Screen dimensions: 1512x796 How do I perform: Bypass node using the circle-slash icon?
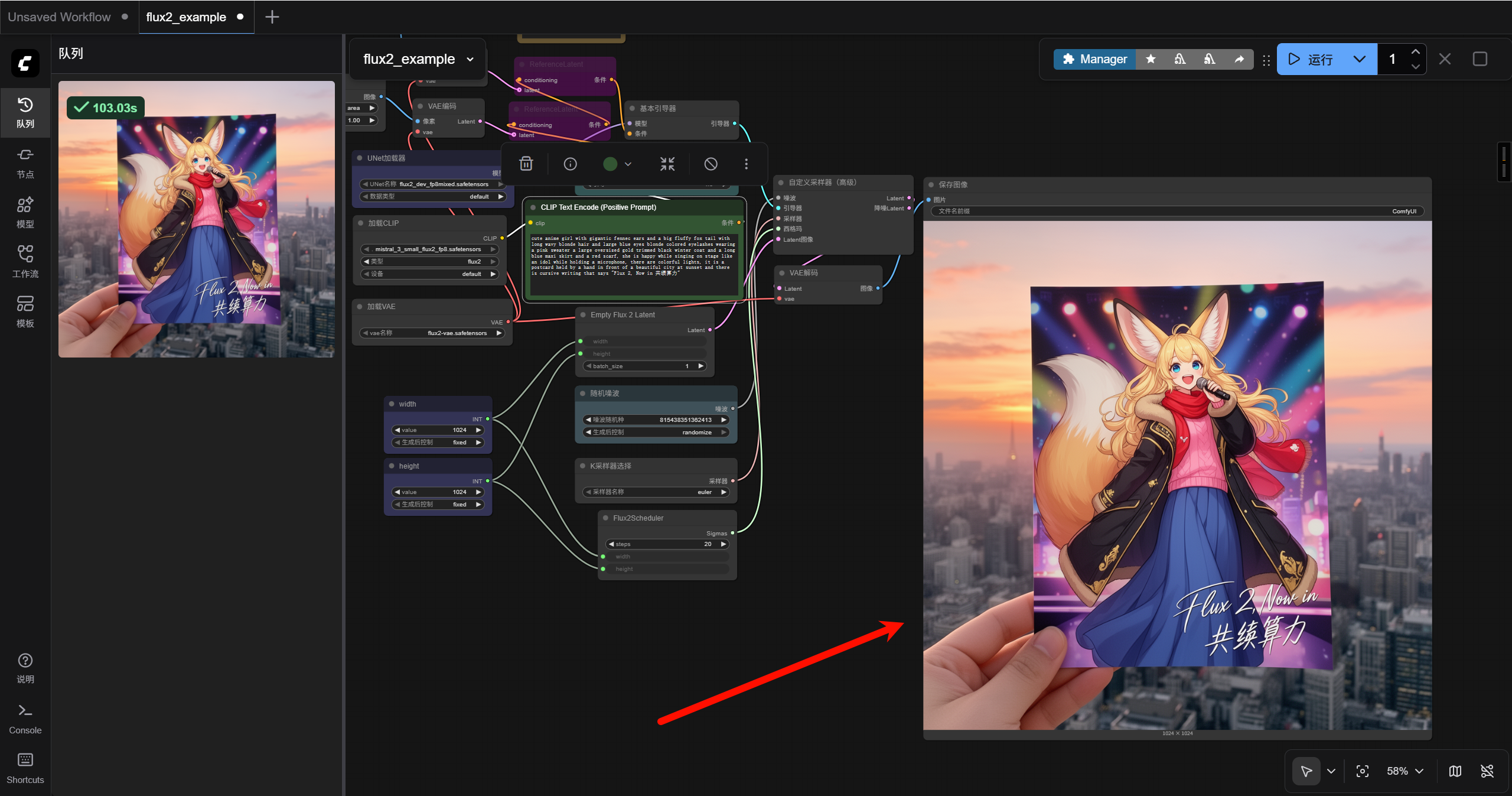[711, 164]
